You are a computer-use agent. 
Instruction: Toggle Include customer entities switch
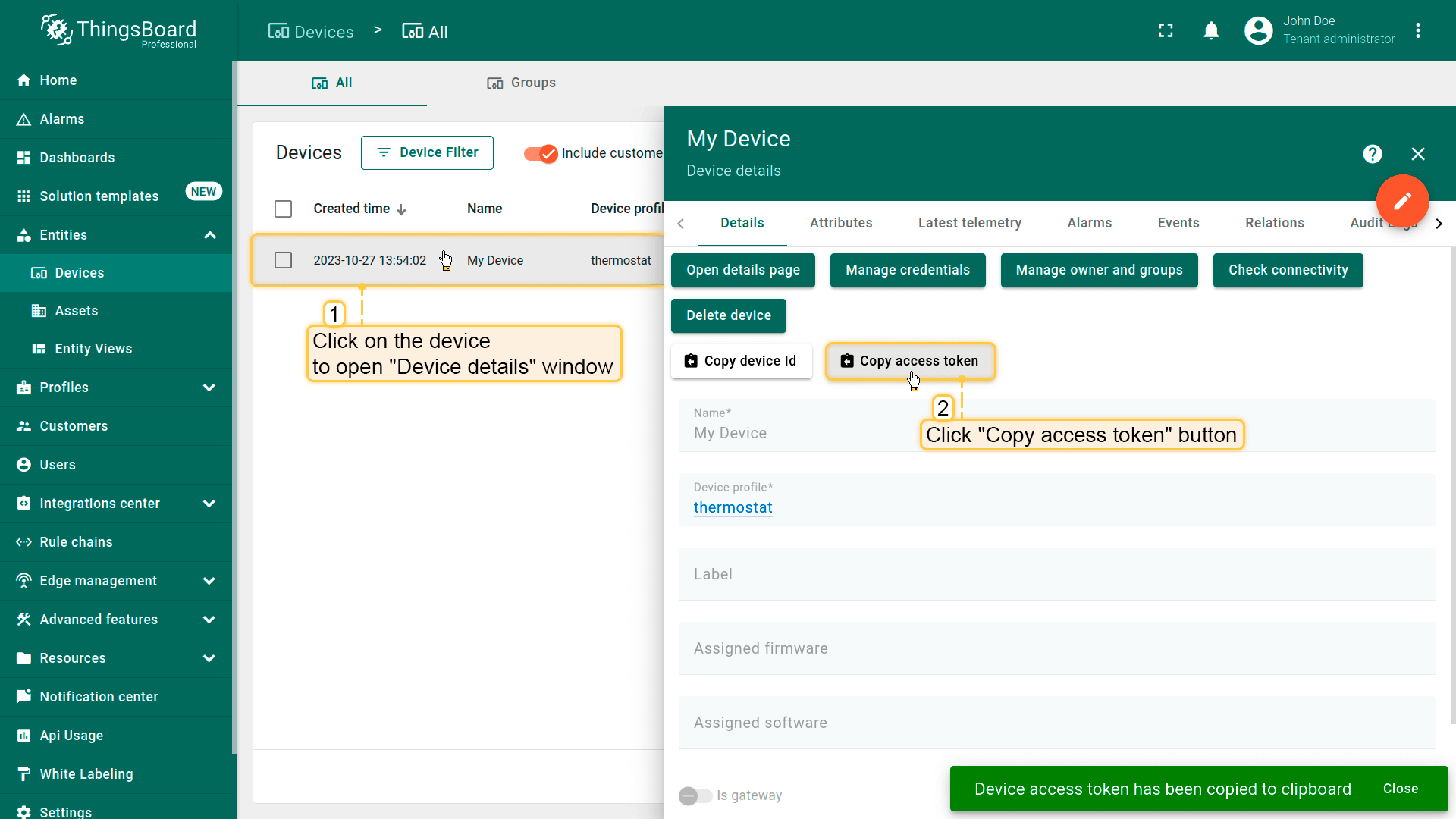point(541,153)
